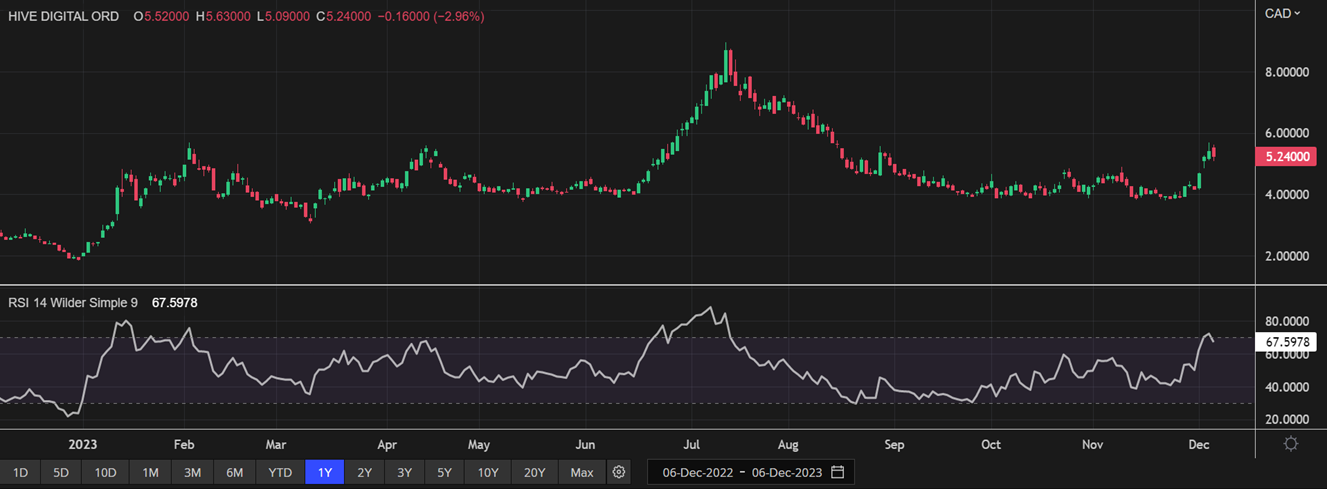Switch the chart to the 5D range
Screen dimensions: 1327x489
click(62, 472)
